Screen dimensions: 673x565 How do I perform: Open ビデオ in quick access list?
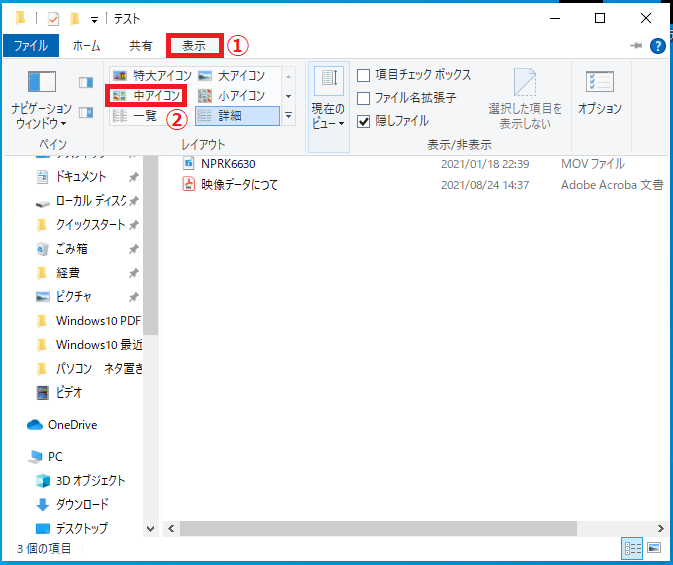pos(69,392)
